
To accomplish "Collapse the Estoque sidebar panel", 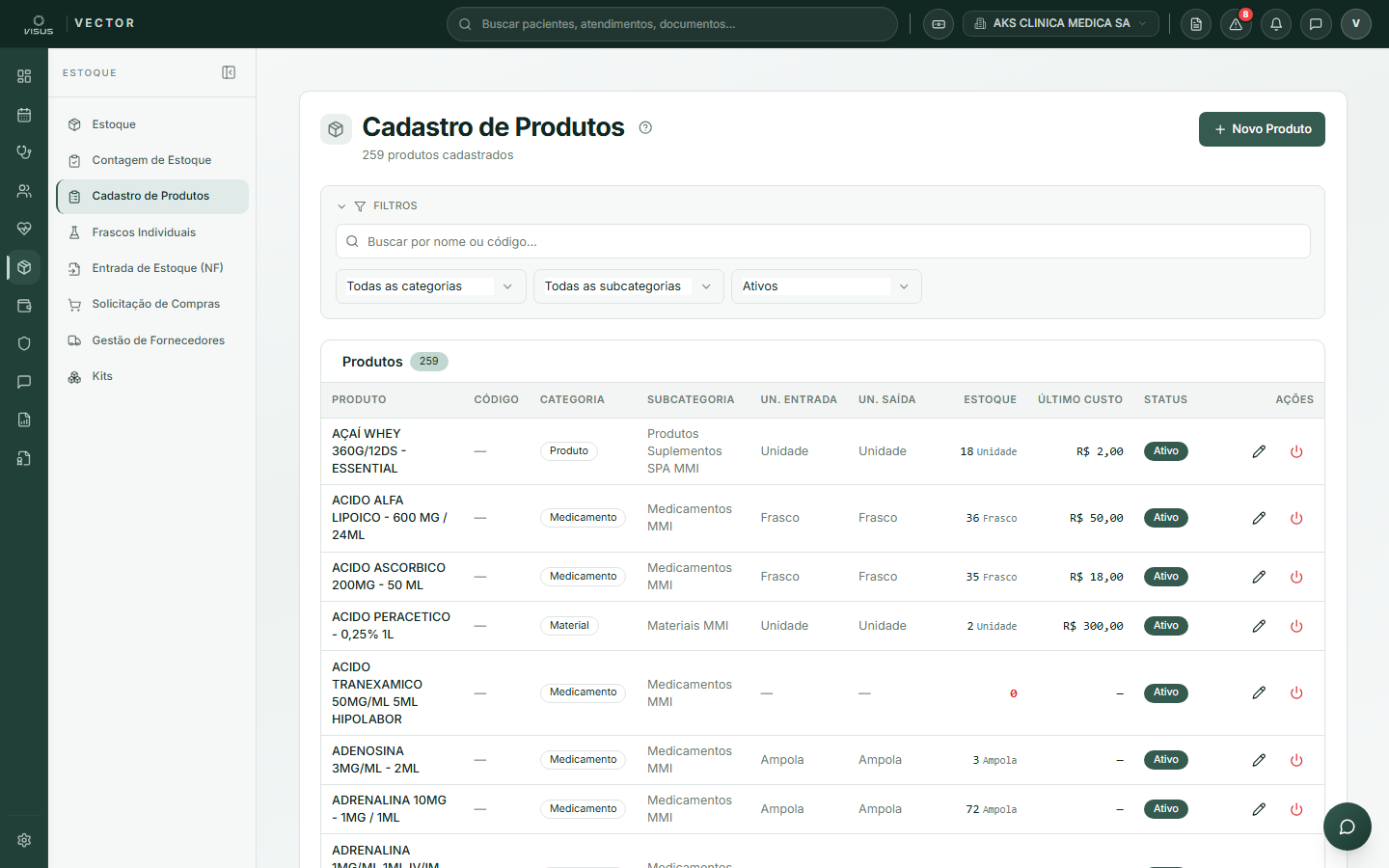I will 229,72.
